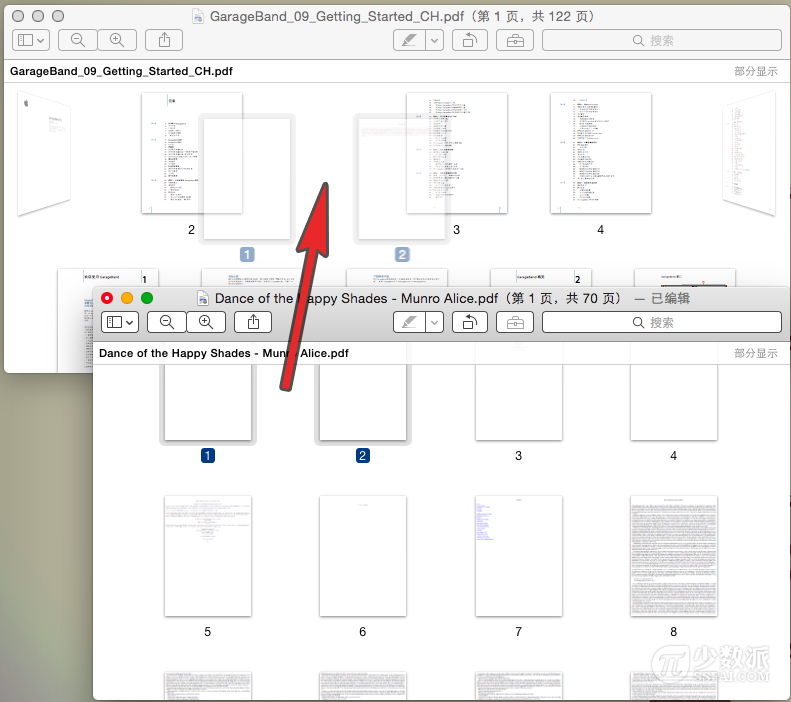Click GarageBand window title document icon
The width and height of the screenshot is (791, 702).
point(198,17)
